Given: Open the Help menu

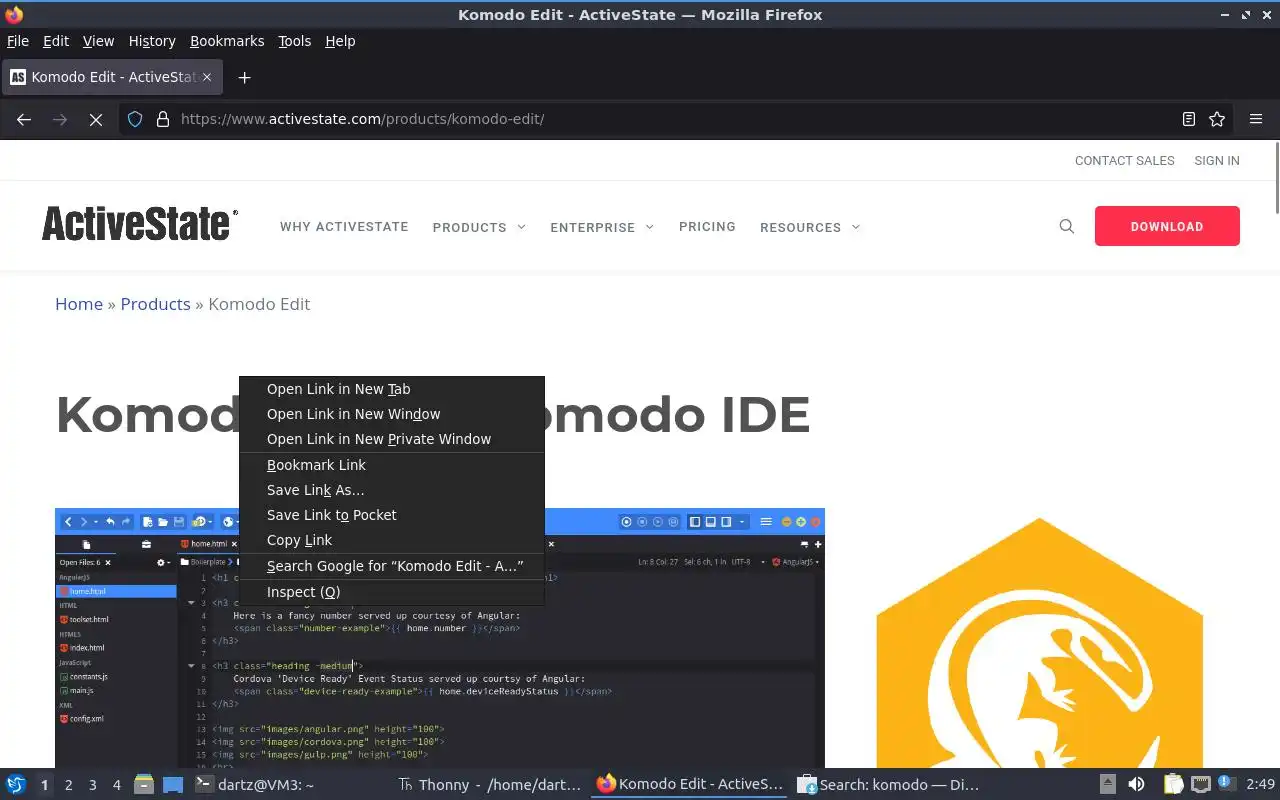Looking at the screenshot, I should (x=340, y=41).
